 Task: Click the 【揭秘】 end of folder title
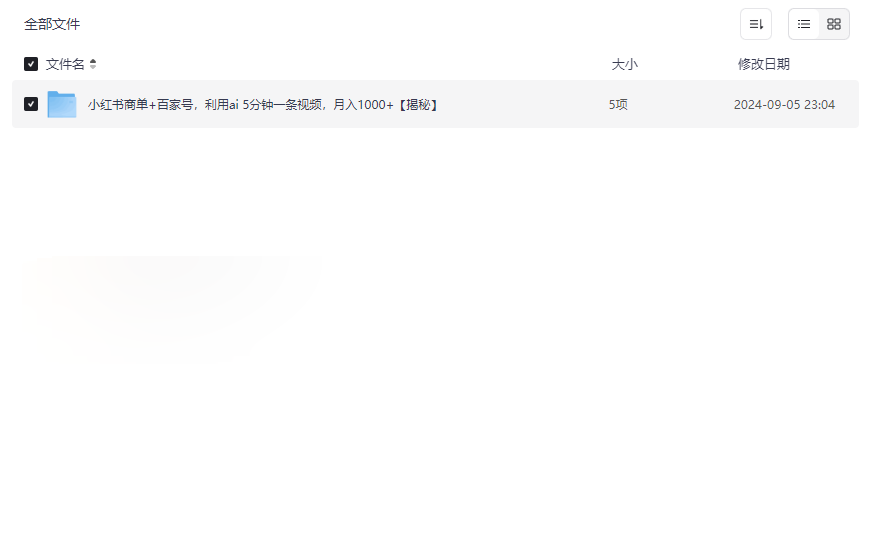(418, 105)
